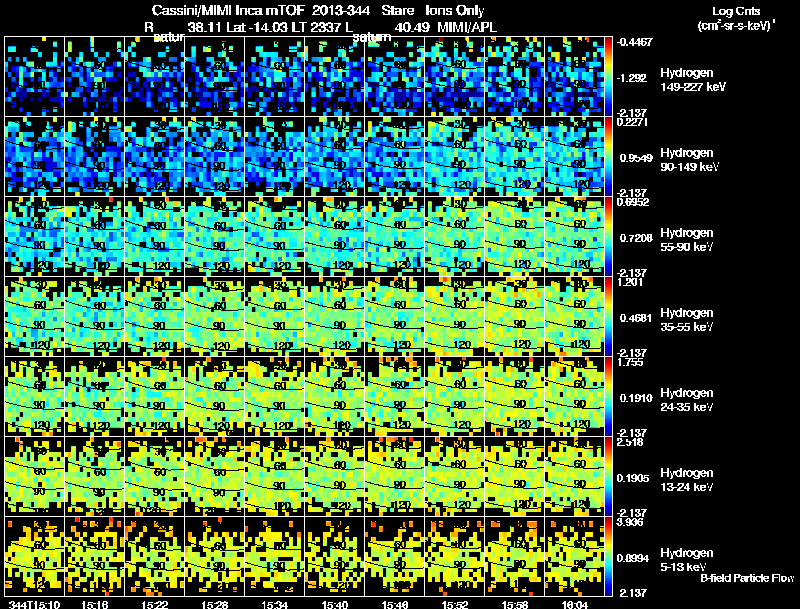This screenshot has height=609, width=800.
Task: Click the '0.7208' colorbar value
Action: tap(636, 238)
